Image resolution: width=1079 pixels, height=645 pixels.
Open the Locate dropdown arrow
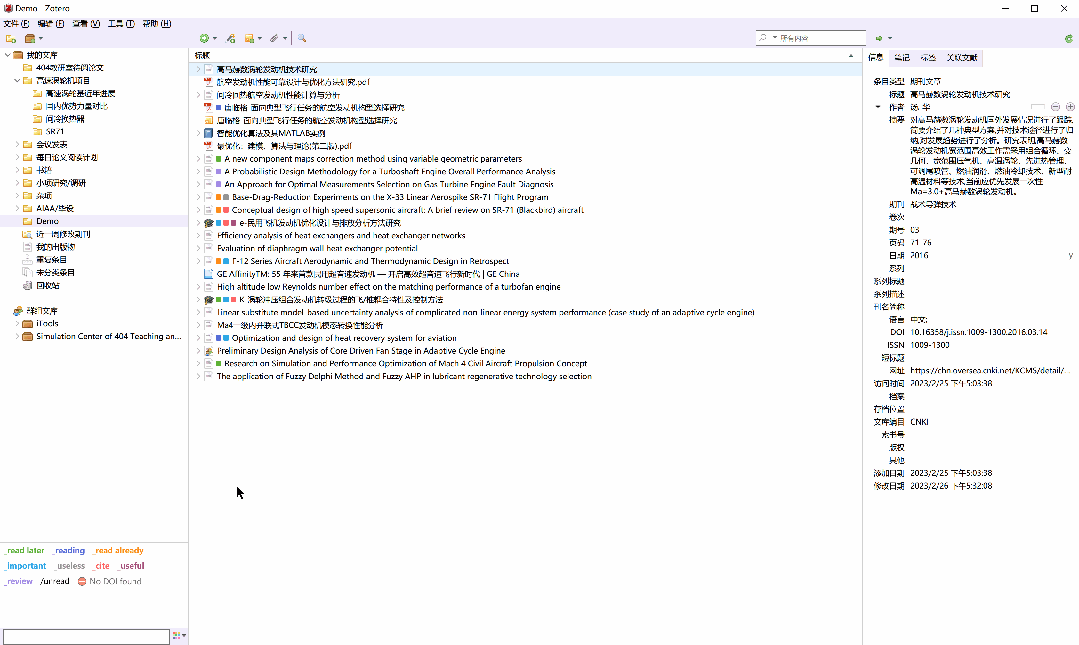click(x=890, y=39)
